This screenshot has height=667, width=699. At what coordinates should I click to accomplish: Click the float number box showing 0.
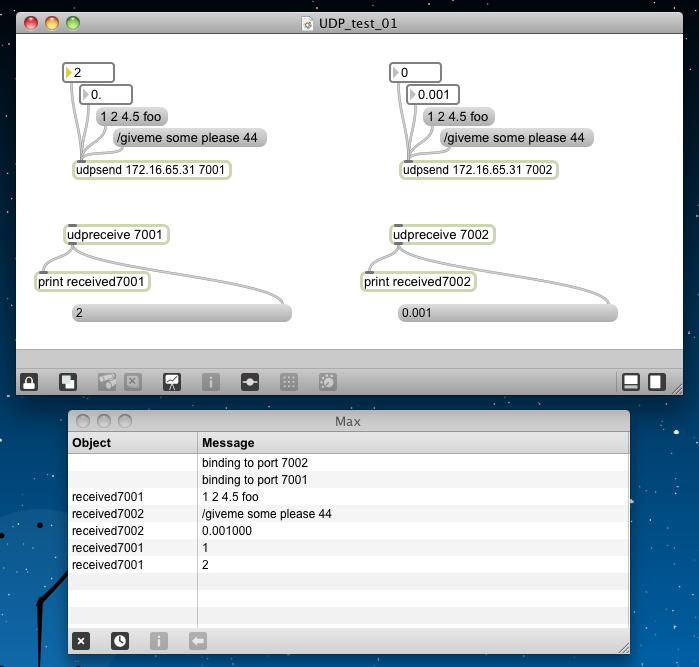(x=106, y=95)
